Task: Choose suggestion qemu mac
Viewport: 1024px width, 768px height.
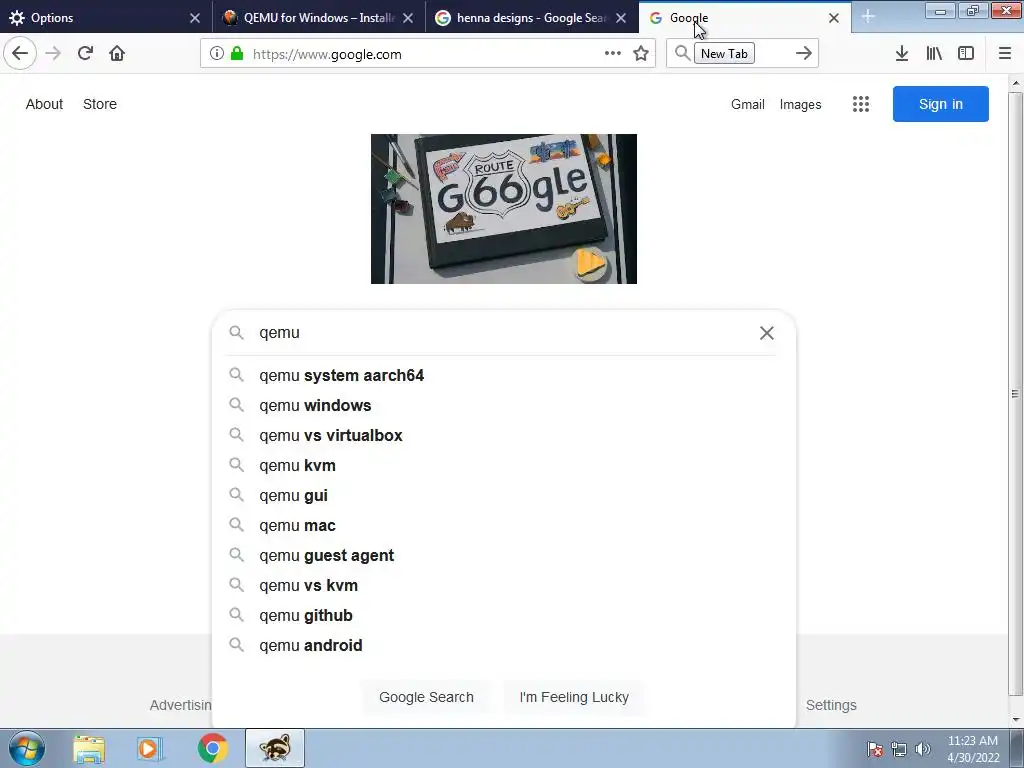Action: 504,526
